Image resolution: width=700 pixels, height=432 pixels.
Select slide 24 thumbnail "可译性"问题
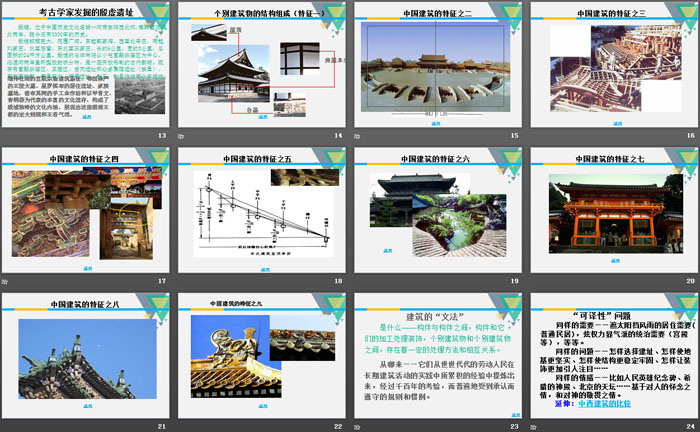coord(614,356)
